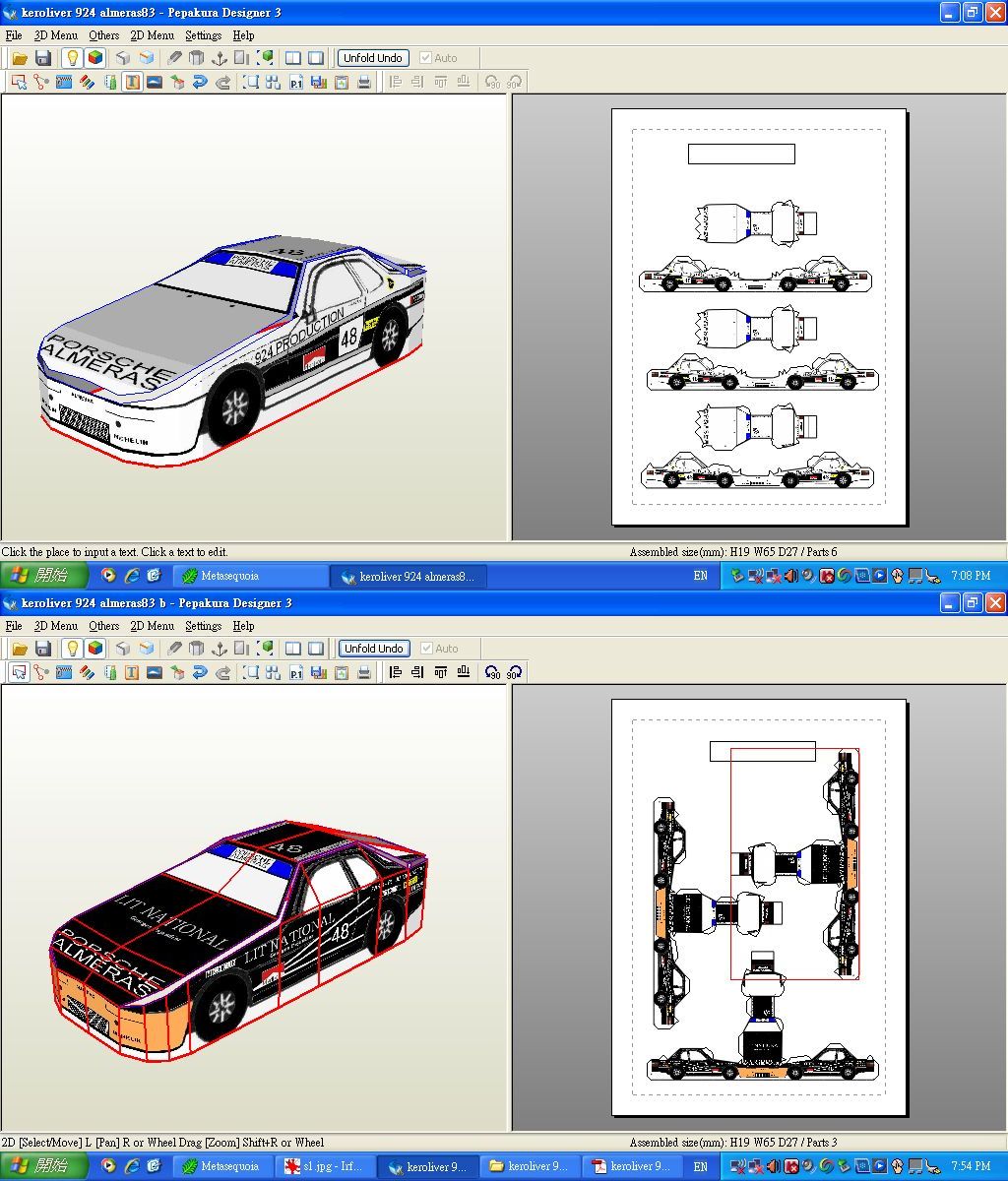The width and height of the screenshot is (1008, 1181).
Task: Open the Others menu in the lower window
Action: (103, 626)
